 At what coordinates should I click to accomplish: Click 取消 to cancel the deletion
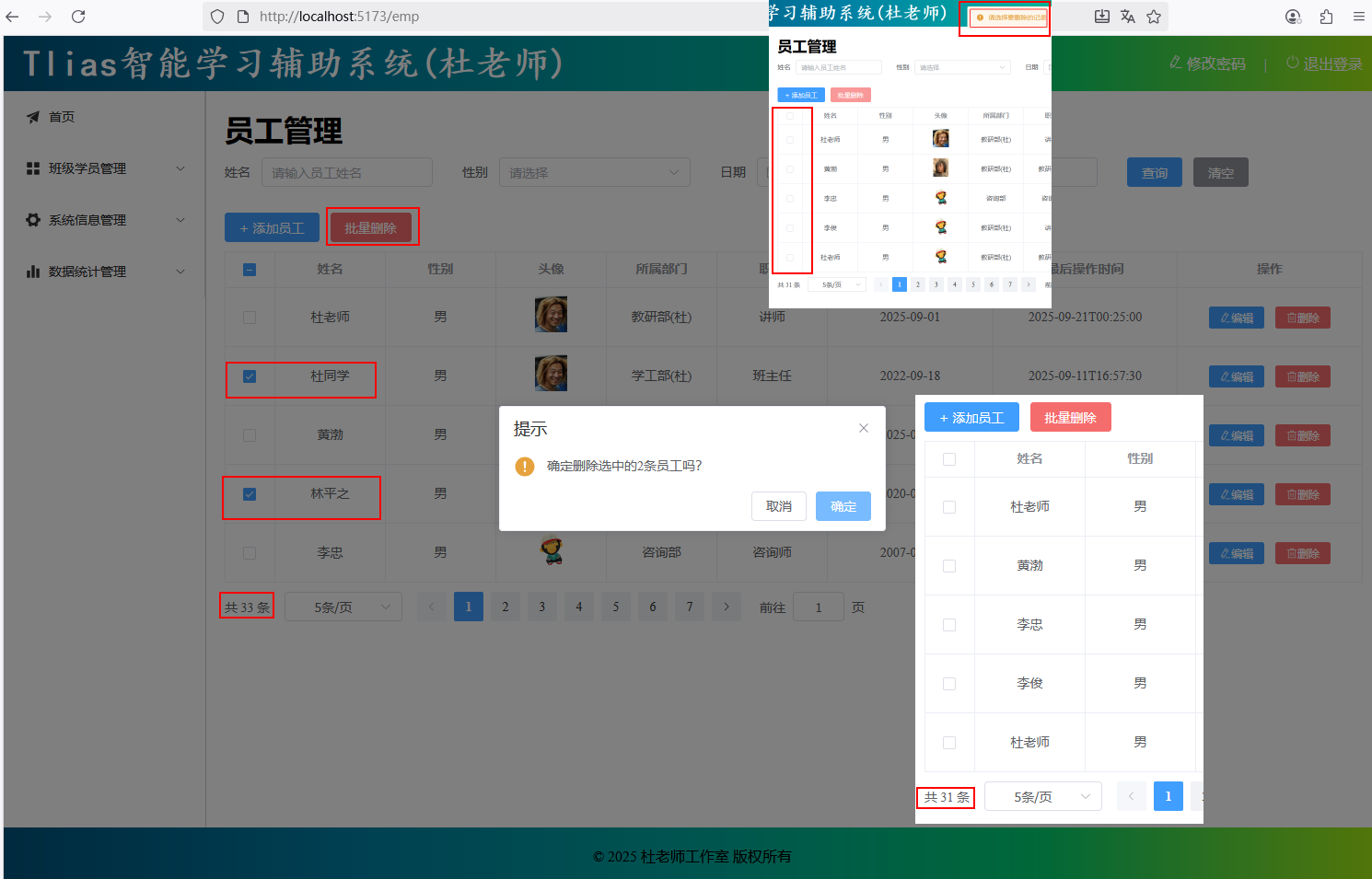click(778, 506)
